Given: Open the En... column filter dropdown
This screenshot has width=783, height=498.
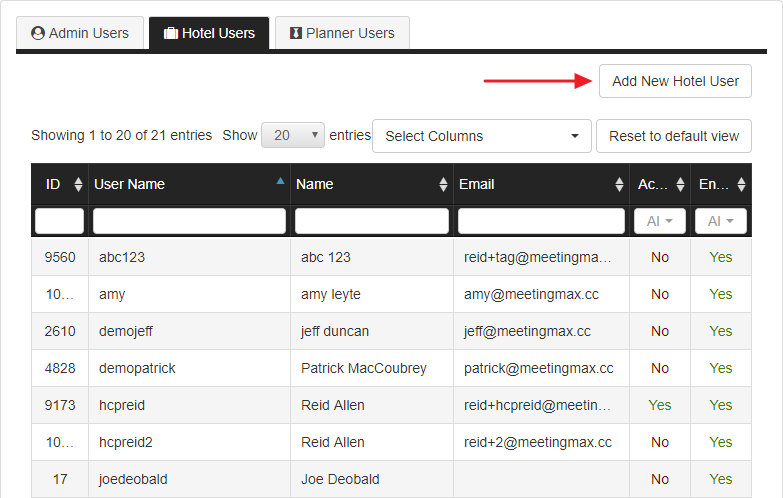Looking at the screenshot, I should pos(721,221).
